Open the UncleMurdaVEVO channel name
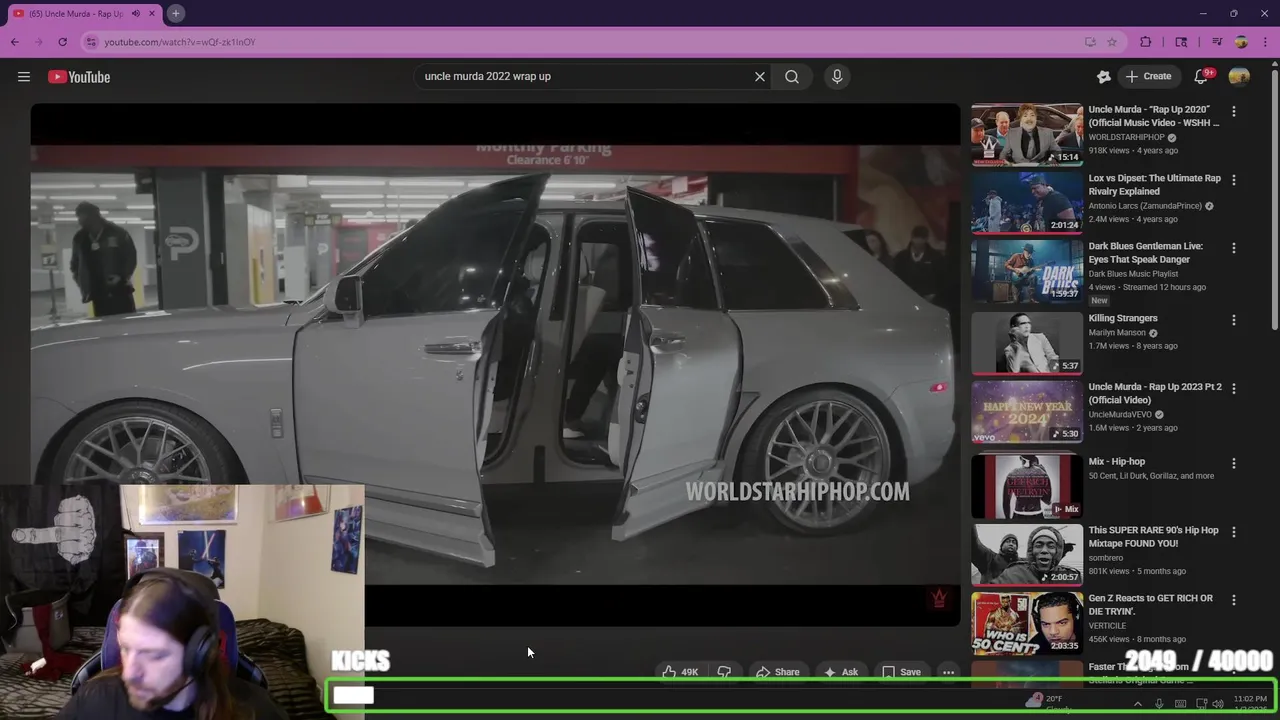This screenshot has height=720, width=1280. pyautogui.click(x=1120, y=414)
